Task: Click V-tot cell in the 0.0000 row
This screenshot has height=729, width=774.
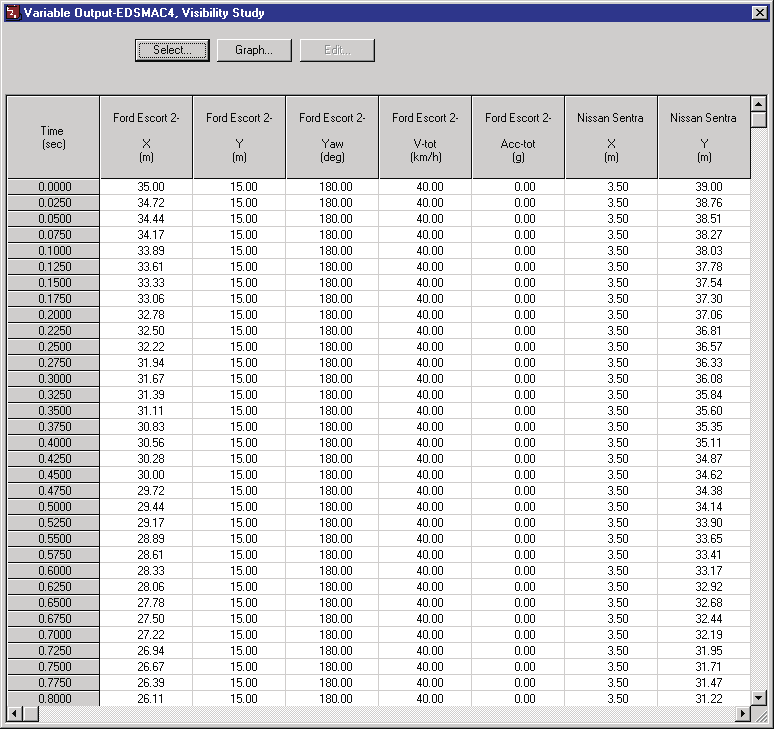Action: click(425, 187)
